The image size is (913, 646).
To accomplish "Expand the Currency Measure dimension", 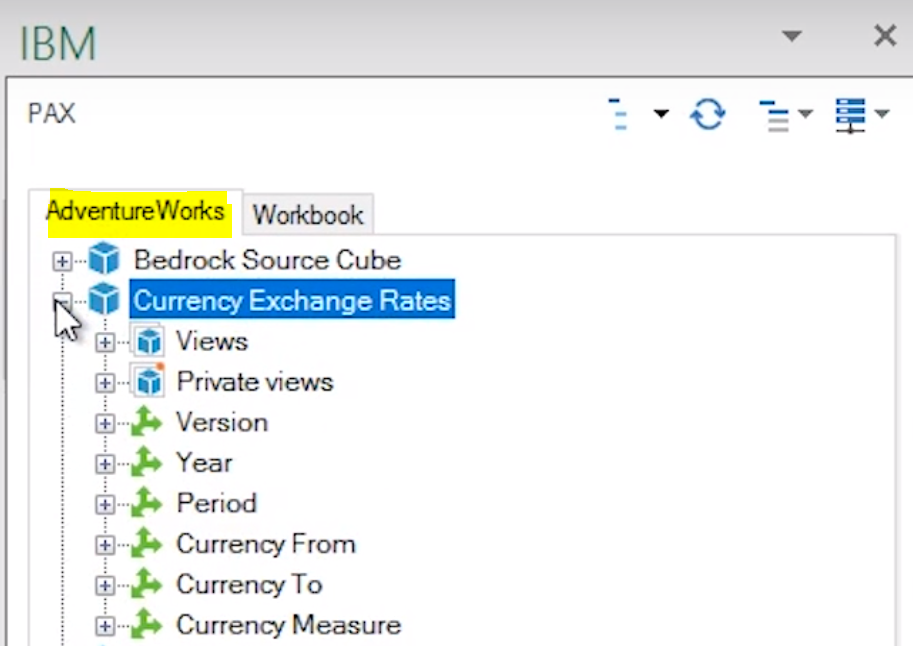I will (x=105, y=626).
